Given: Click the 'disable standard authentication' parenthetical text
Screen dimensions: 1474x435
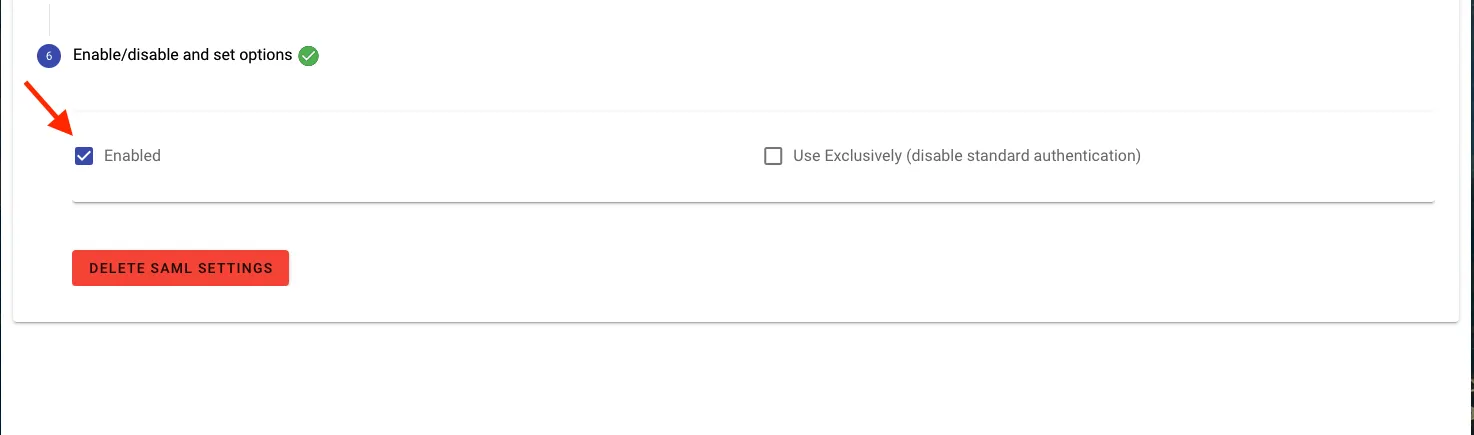Looking at the screenshot, I should click(x=1023, y=156).
